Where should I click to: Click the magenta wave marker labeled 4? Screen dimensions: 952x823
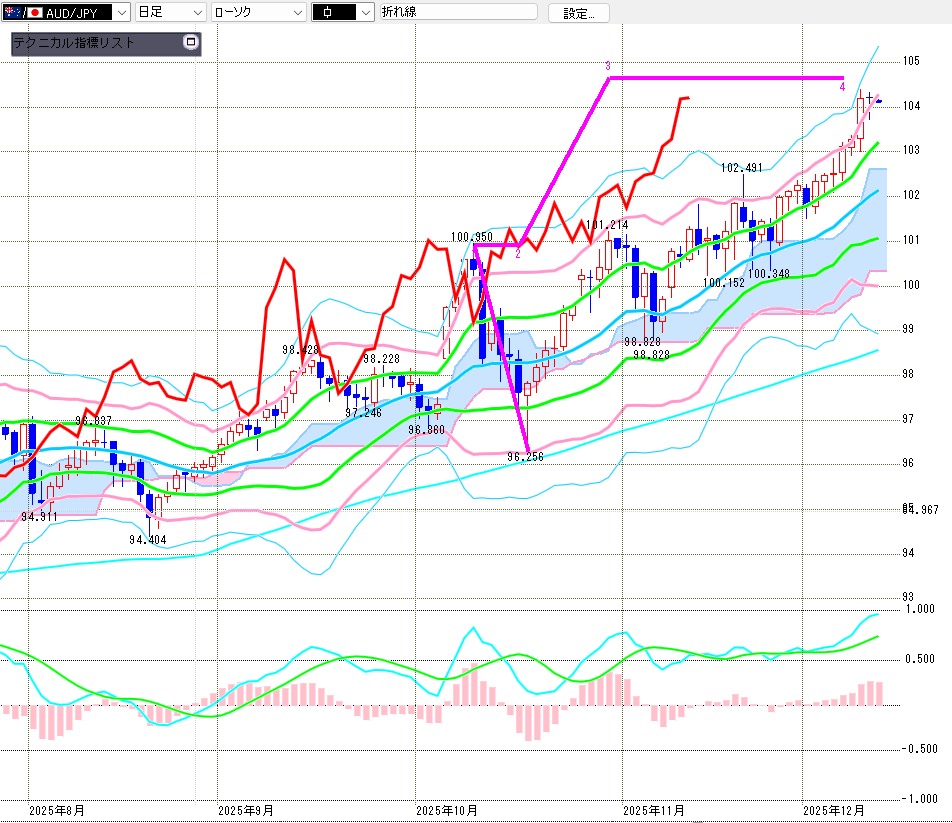(842, 88)
